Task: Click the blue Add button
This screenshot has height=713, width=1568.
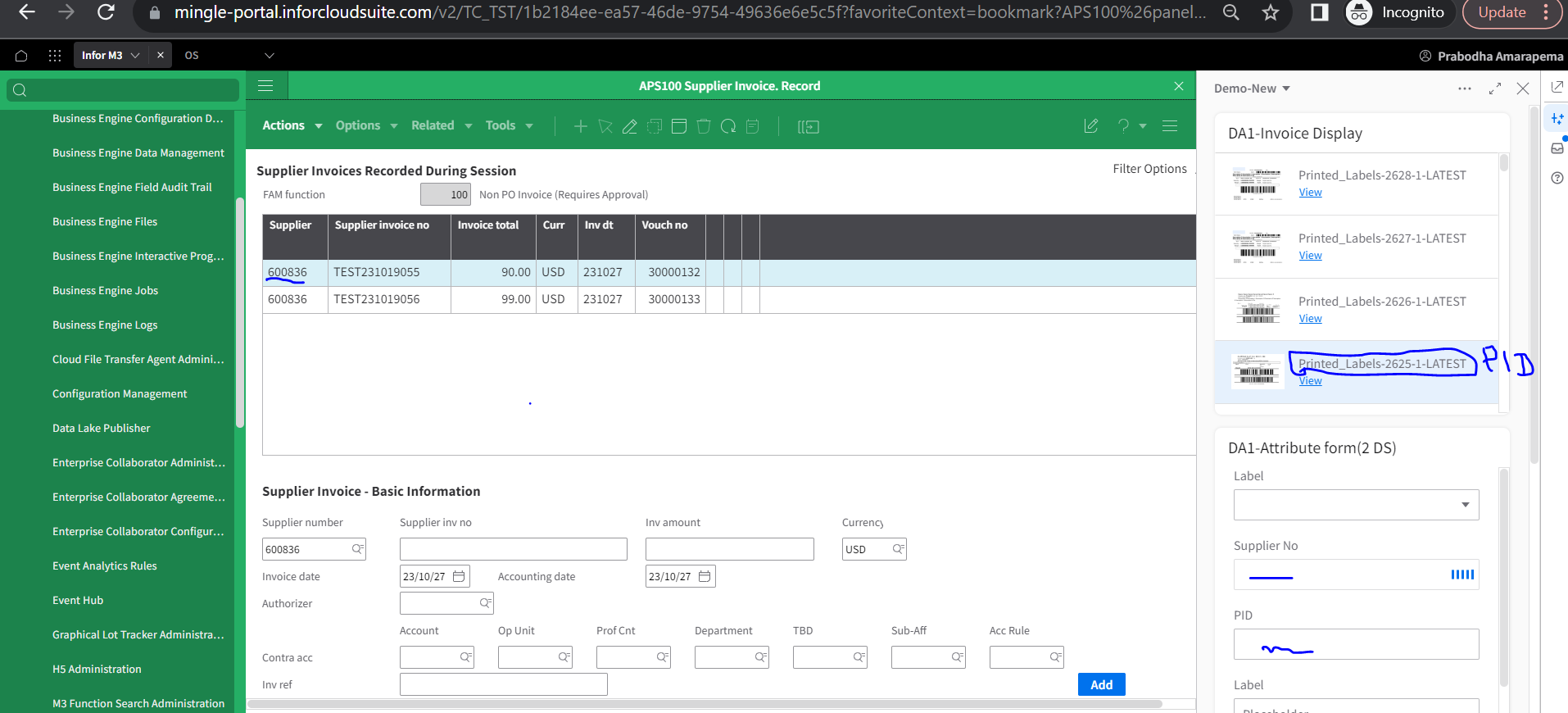Action: click(1101, 684)
